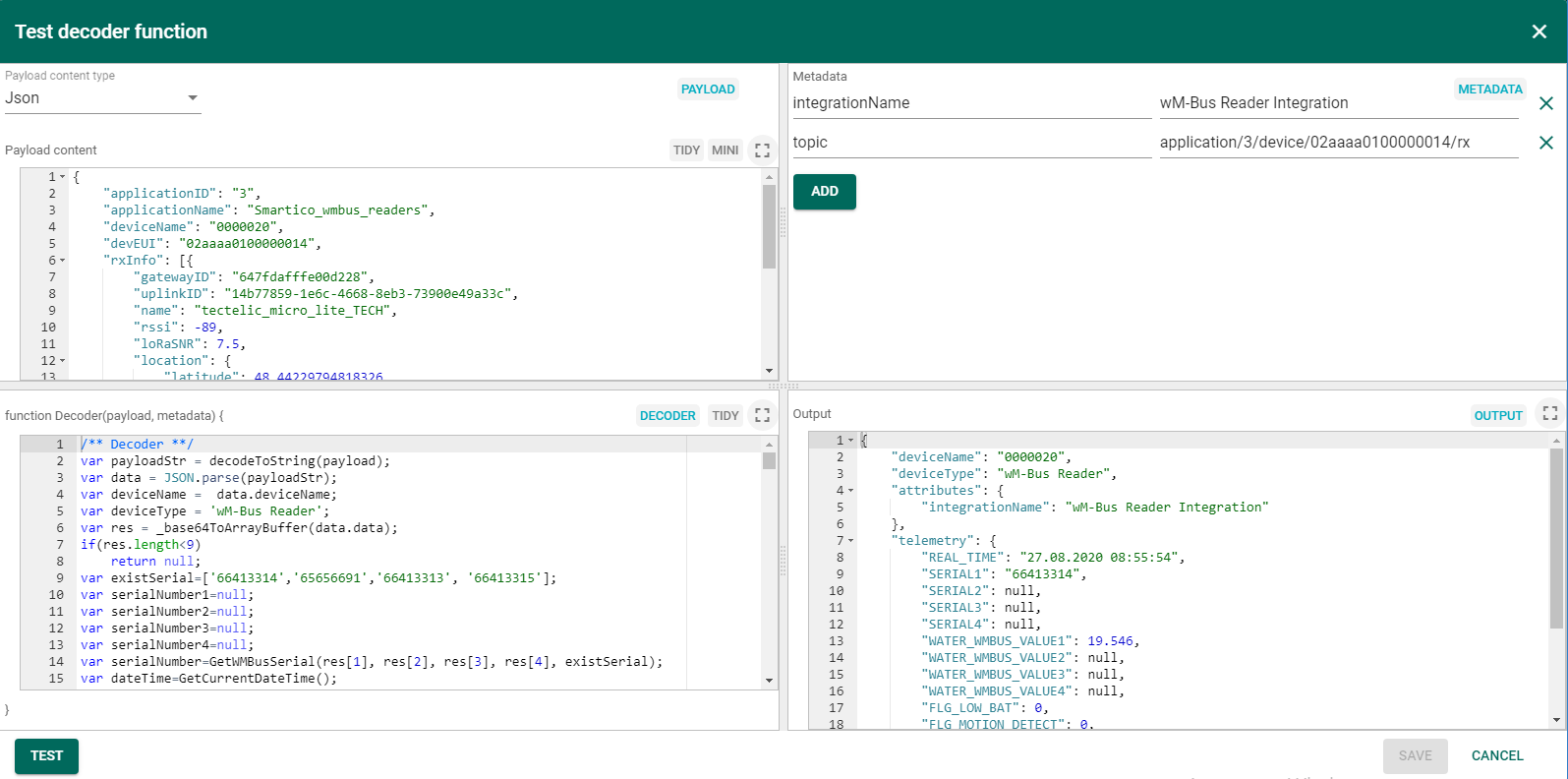Run the Test button
Screen dimensions: 1568x779
tap(46, 755)
